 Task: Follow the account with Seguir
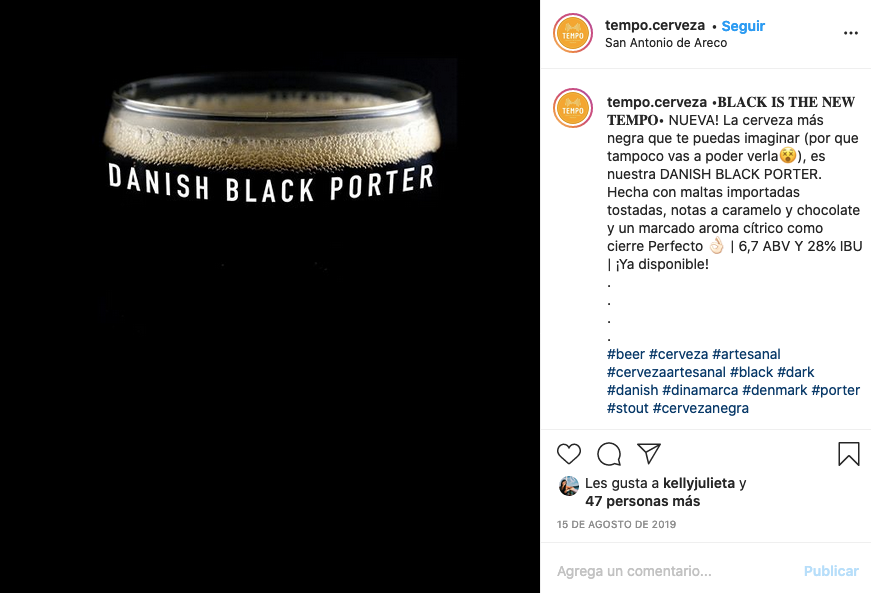click(743, 26)
